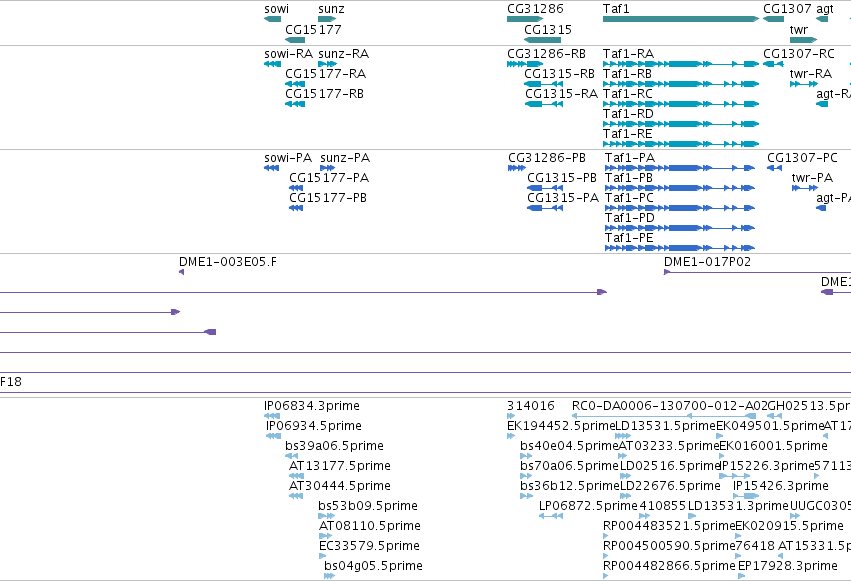851x581 pixels.
Task: Select the CG31286 gene feature
Action: 525,19
